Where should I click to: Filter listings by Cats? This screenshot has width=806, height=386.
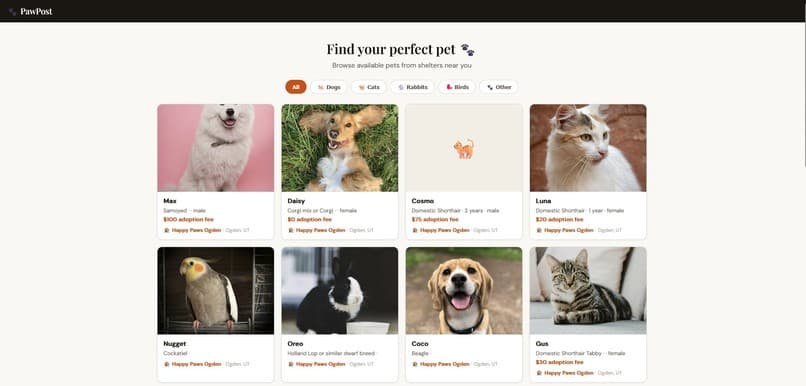click(x=369, y=87)
